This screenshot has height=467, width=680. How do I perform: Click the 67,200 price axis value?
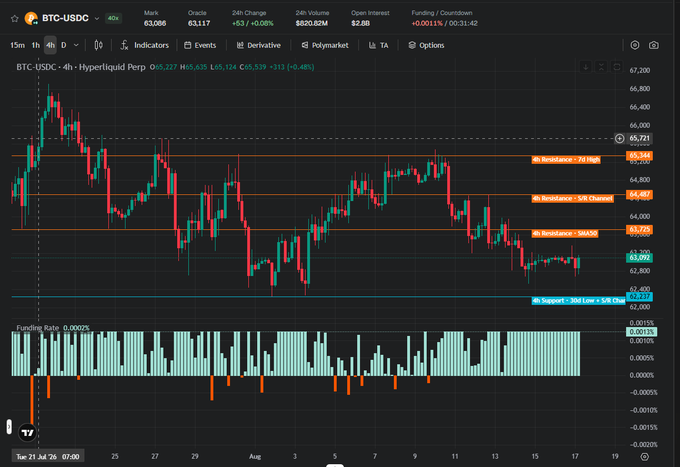tap(640, 70)
